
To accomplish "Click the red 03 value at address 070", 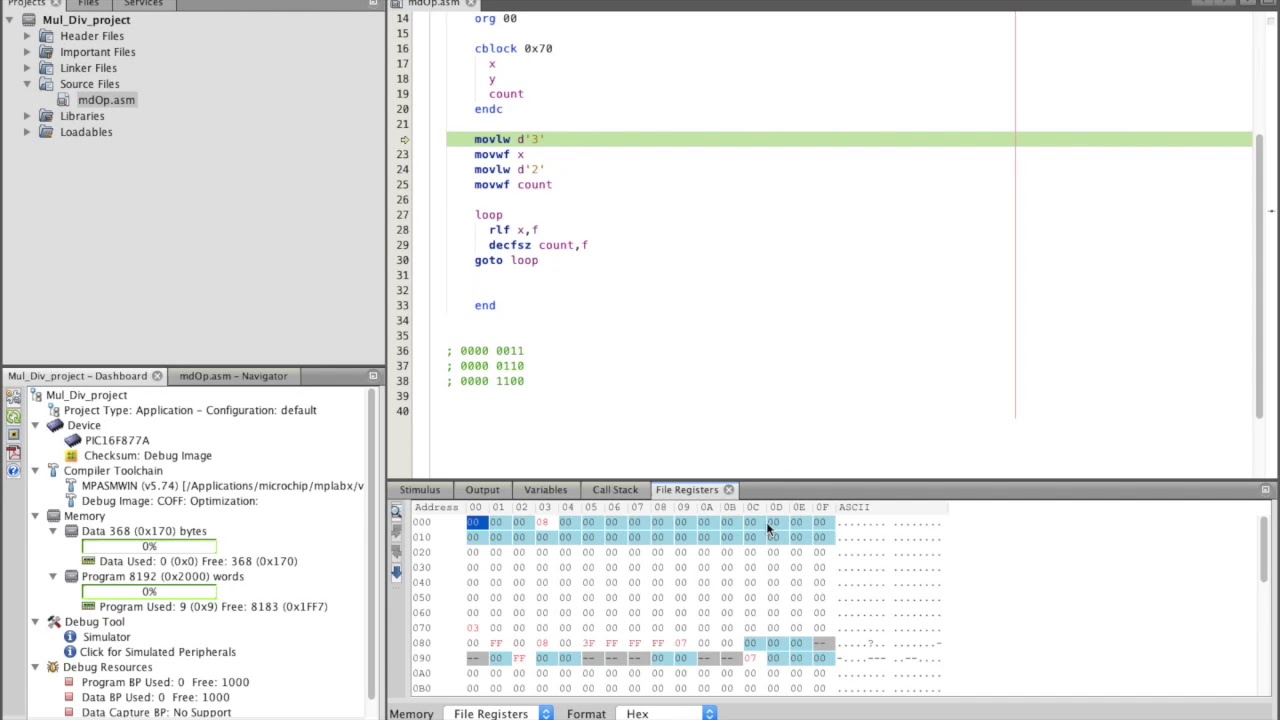I will point(473,628).
